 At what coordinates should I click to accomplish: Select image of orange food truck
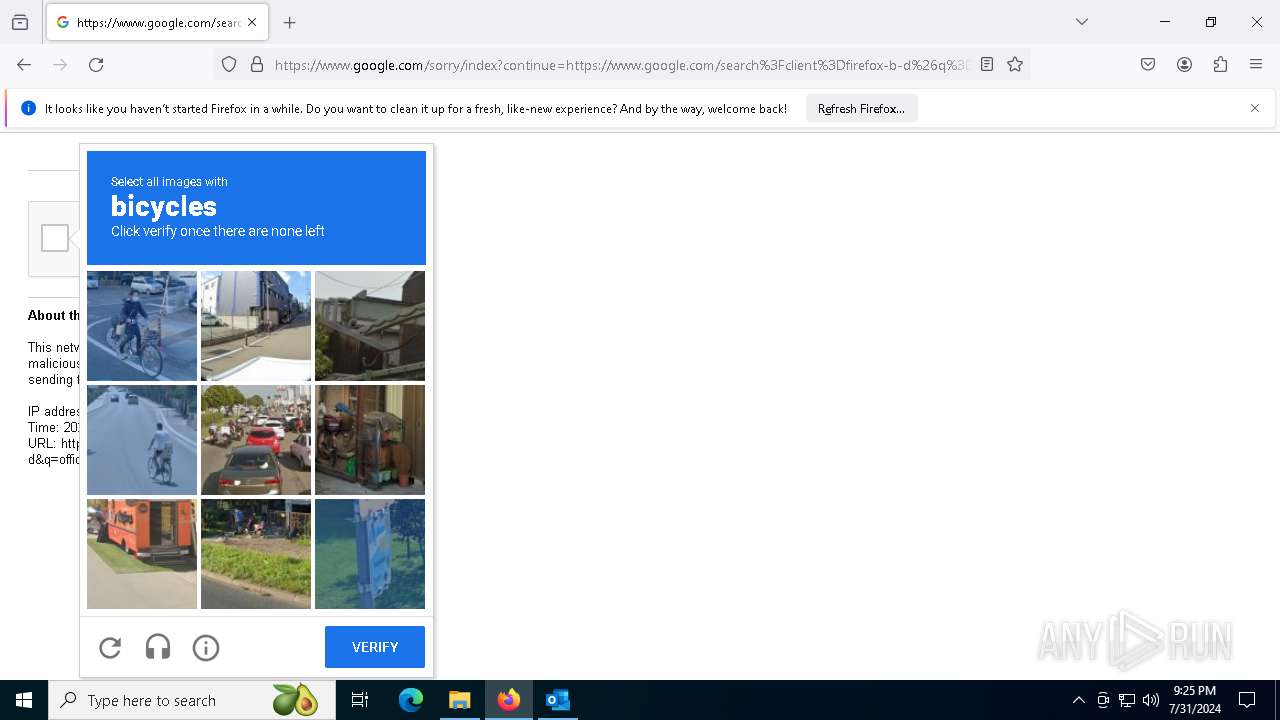tap(142, 554)
